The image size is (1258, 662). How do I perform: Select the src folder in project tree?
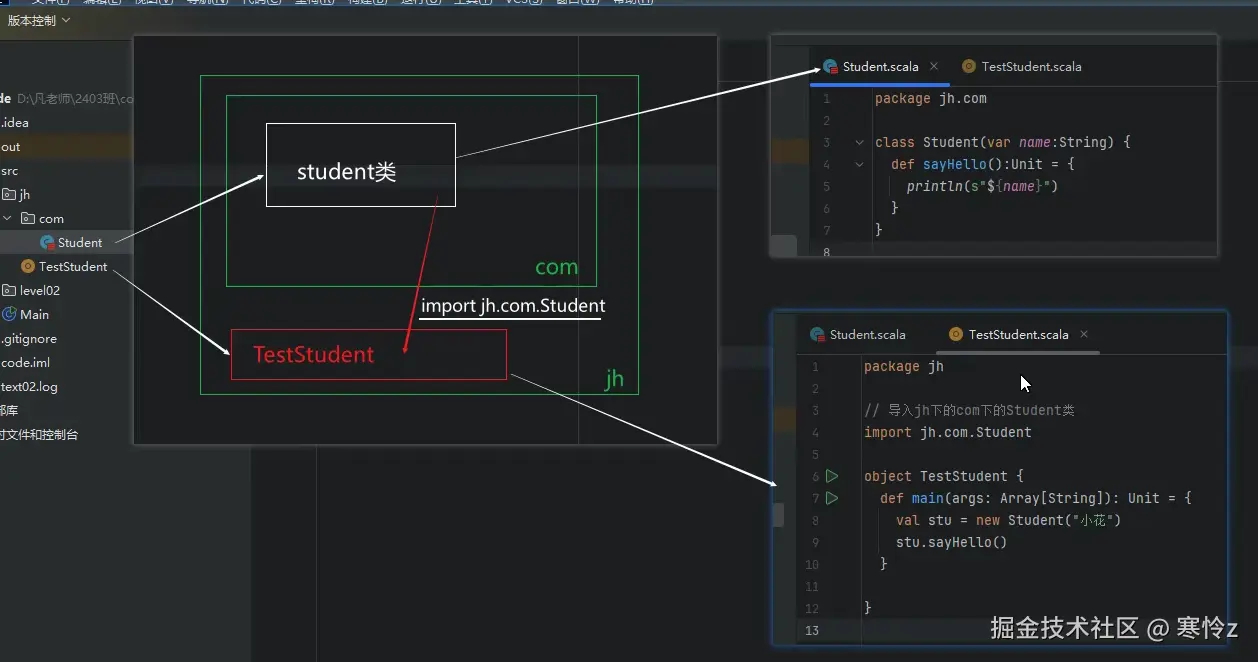tap(10, 171)
